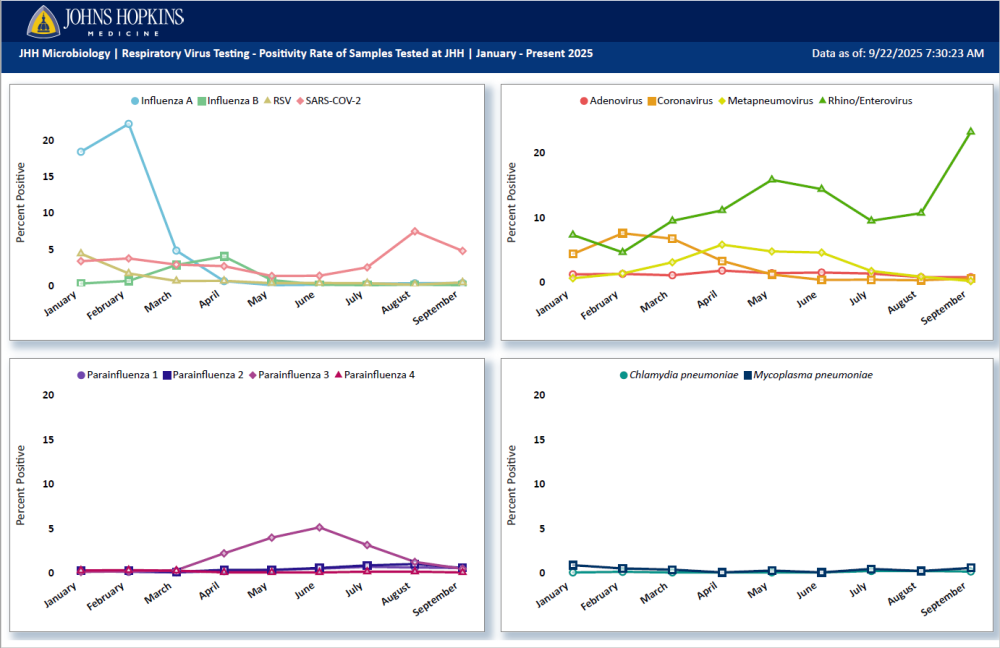Viewport: 1000px width, 648px height.
Task: Click the 'Data as of' timestamp text
Action: tap(897, 53)
